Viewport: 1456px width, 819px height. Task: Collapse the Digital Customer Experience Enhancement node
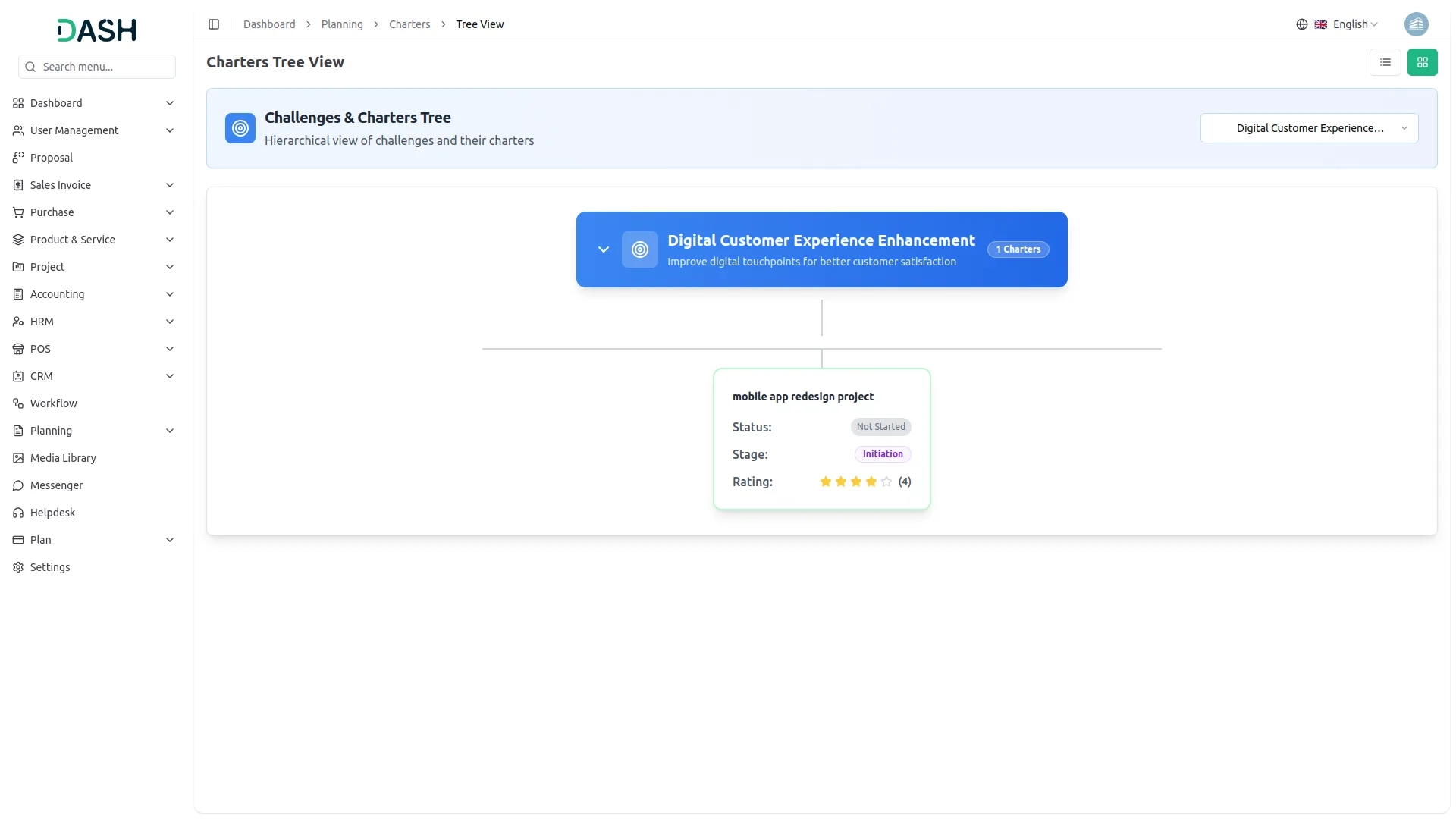click(x=604, y=249)
